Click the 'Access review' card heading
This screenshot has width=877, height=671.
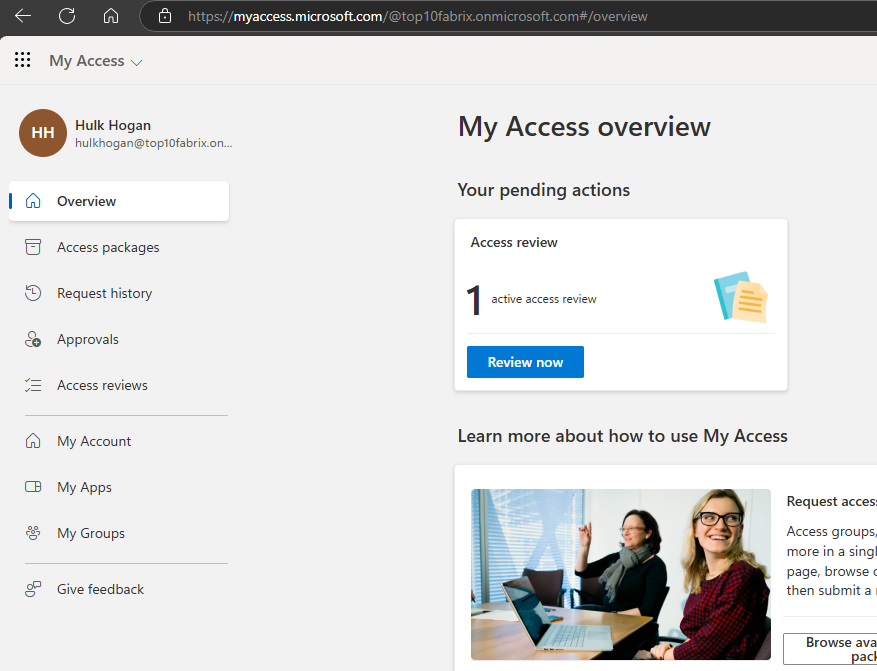[514, 242]
